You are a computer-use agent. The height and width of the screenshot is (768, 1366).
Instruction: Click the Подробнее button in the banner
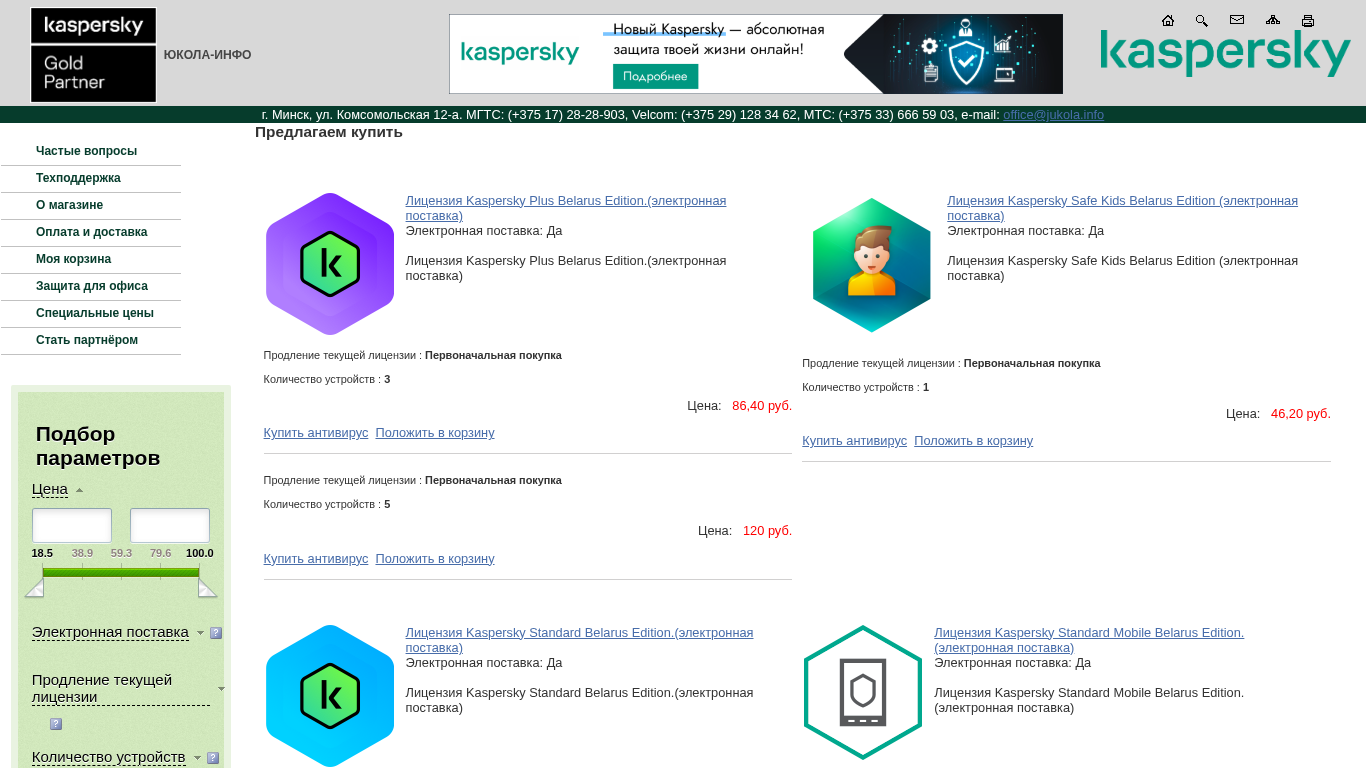[655, 76]
